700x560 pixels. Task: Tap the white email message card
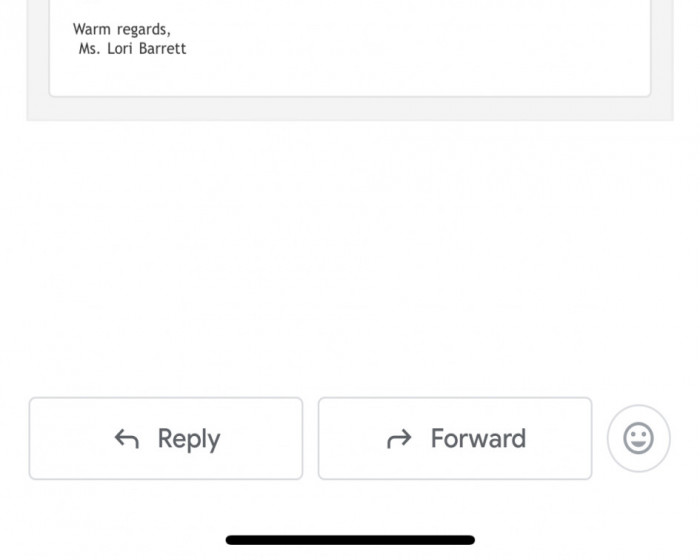tap(350, 47)
